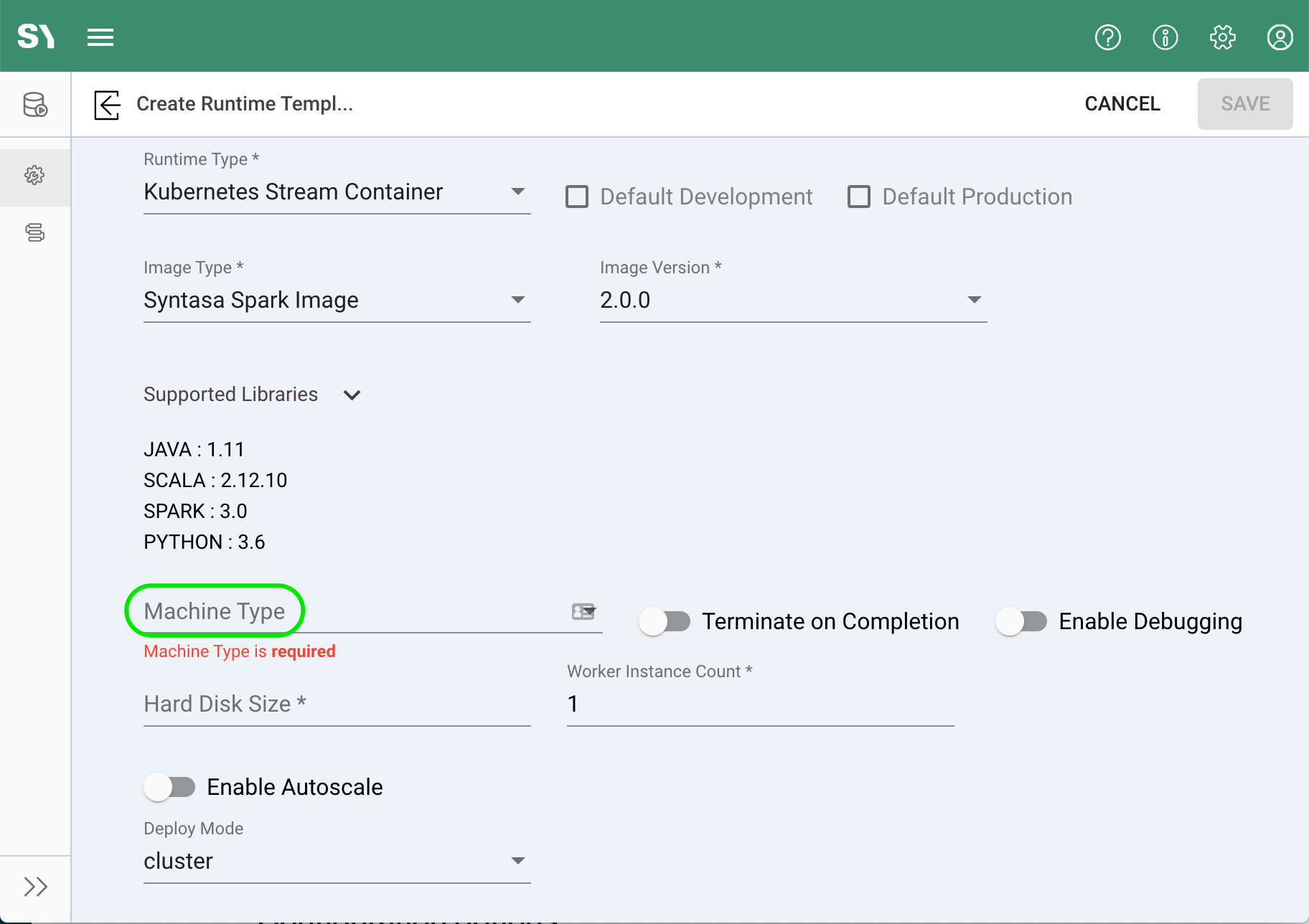Expand the sidebar with double-chevron icon
This screenshot has height=924, width=1309.
35,887
